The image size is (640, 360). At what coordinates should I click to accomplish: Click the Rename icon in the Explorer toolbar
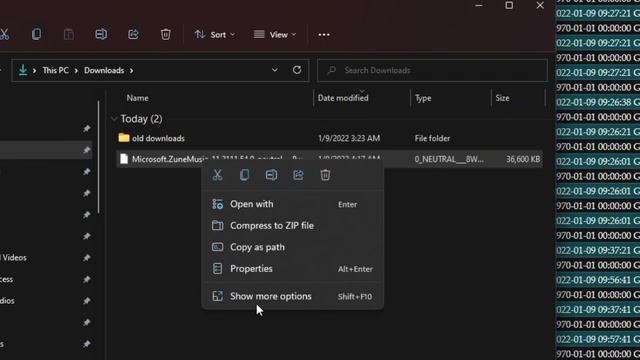tap(101, 34)
